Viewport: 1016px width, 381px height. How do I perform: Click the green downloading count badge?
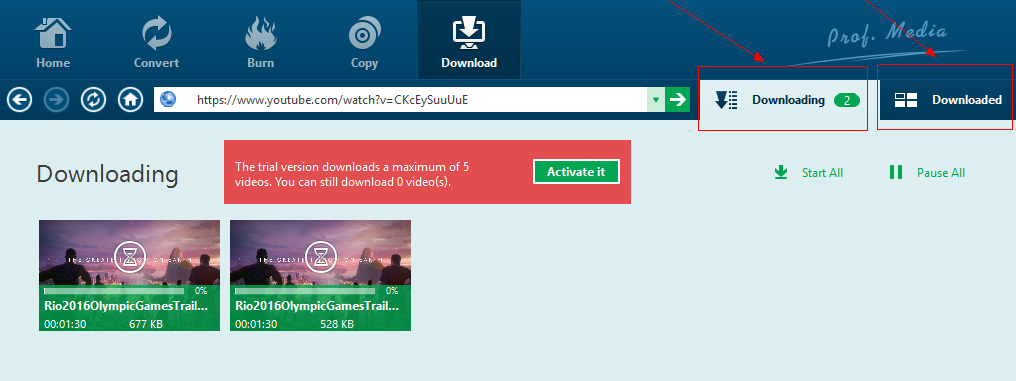point(847,100)
